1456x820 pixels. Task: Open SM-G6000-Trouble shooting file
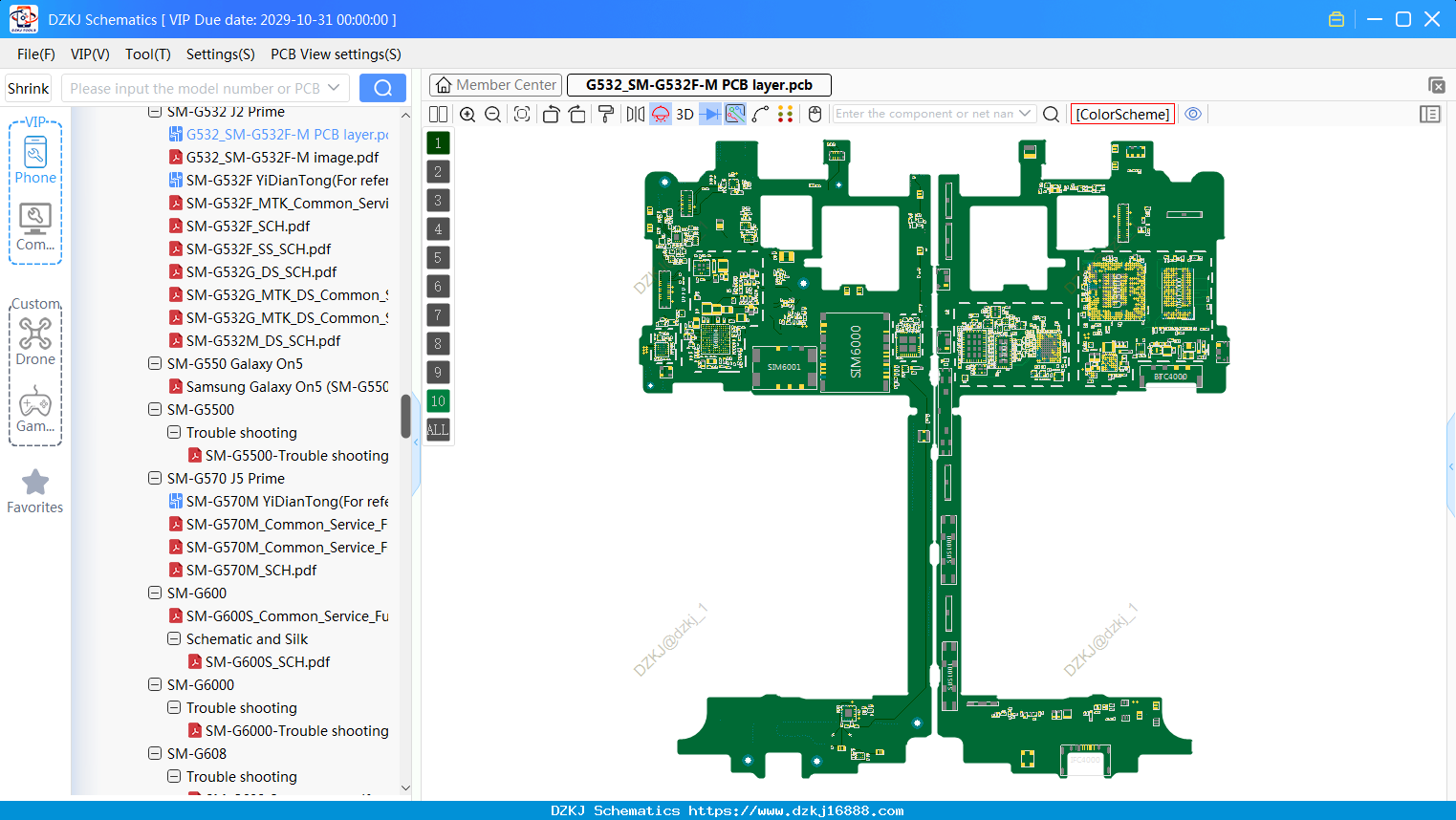(288, 731)
